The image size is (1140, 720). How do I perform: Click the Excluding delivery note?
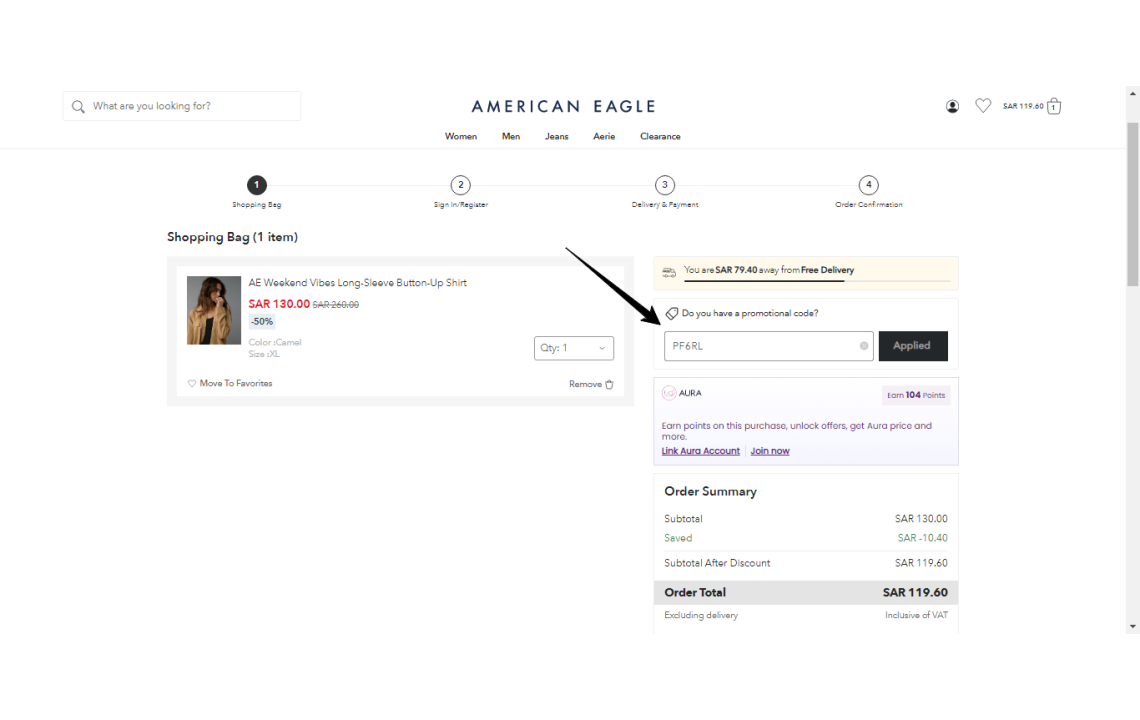[x=701, y=615]
